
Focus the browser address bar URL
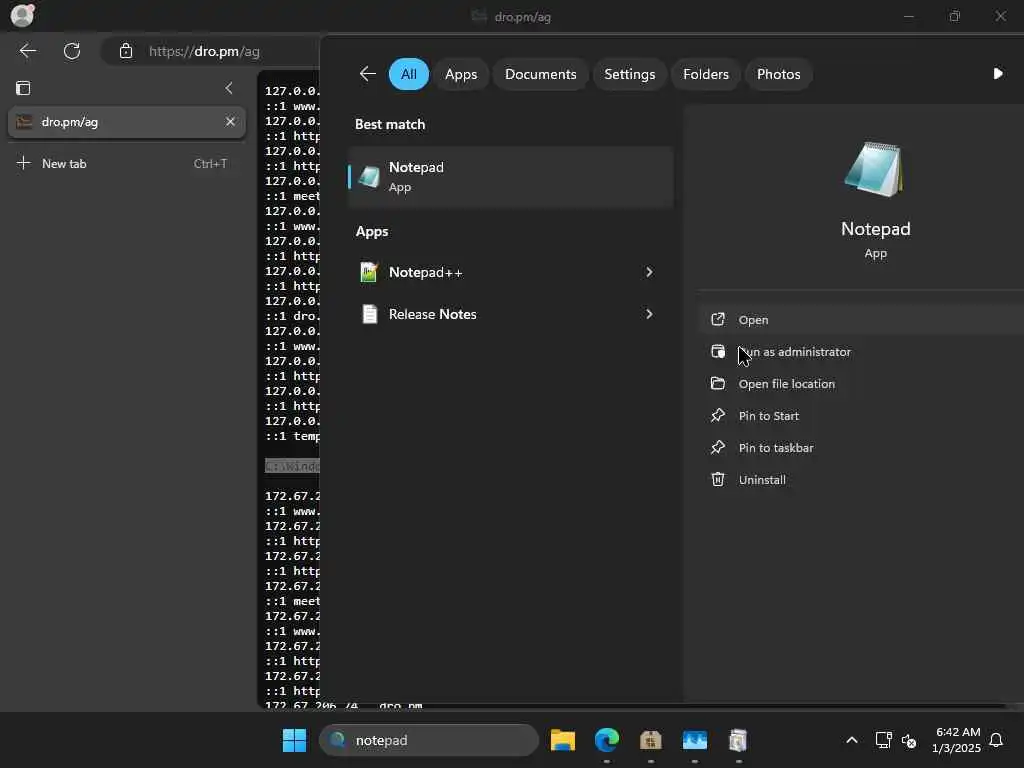[204, 51]
